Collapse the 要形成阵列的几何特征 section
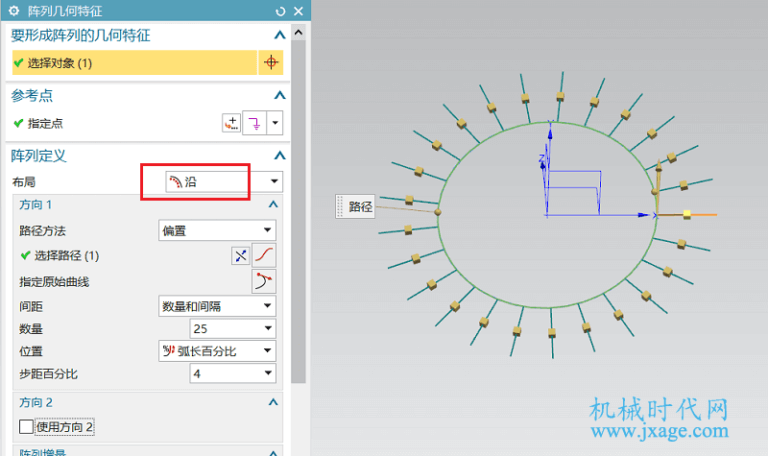This screenshot has width=768, height=456. (x=279, y=35)
